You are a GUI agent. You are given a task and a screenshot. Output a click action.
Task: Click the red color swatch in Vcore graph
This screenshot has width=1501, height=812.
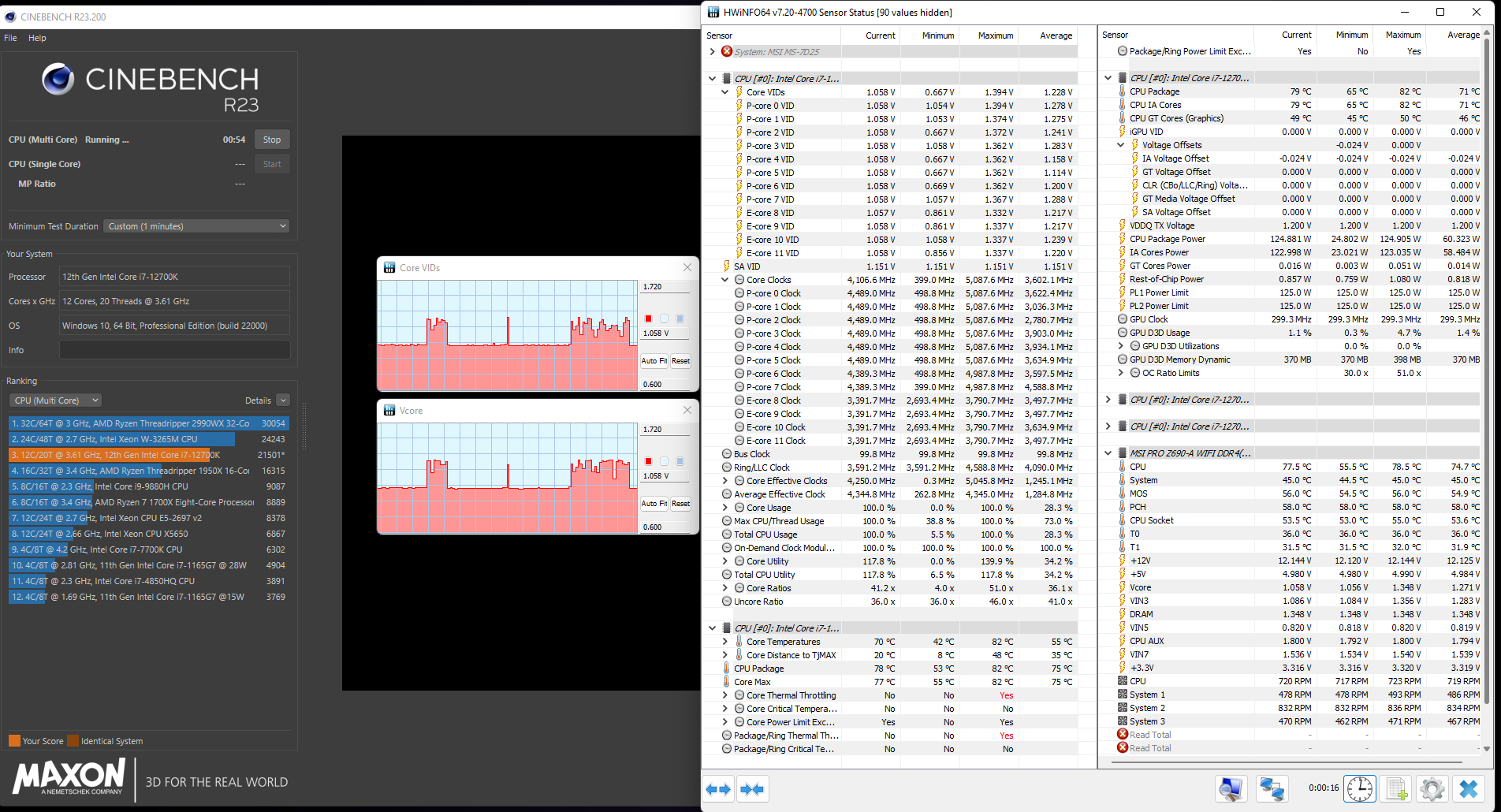point(649,461)
